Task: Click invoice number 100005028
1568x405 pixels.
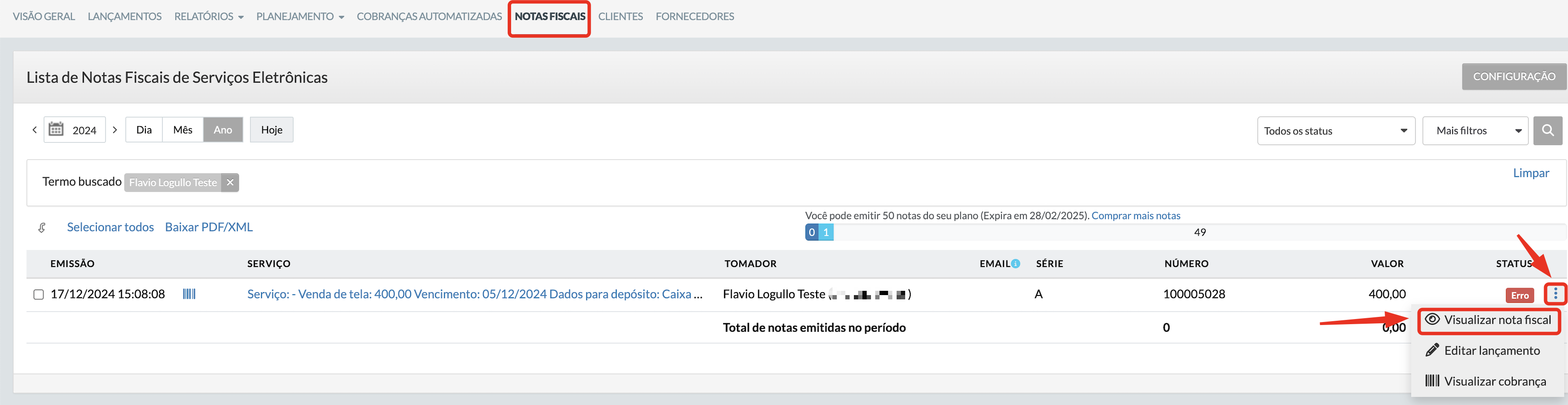Action: (1194, 294)
